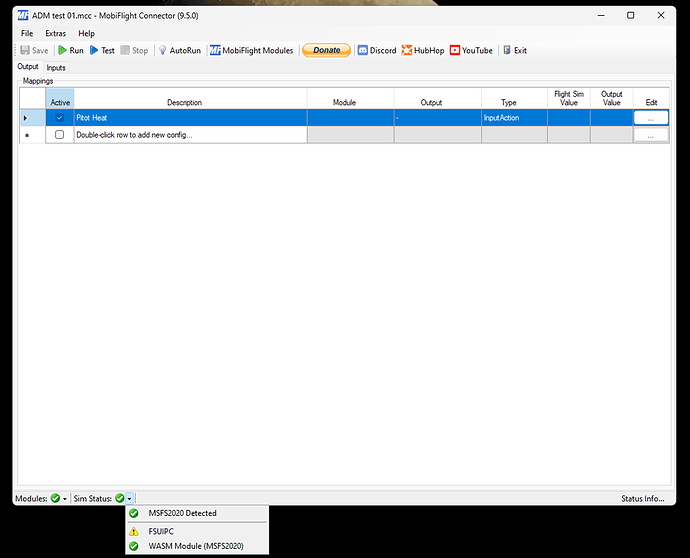This screenshot has width=690, height=558.
Task: Select the Pitot Heat row arrow marker
Action: pyautogui.click(x=26, y=118)
